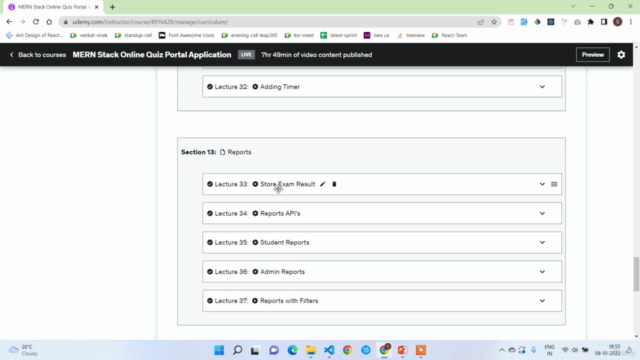Open File Explorer from the taskbar
Image resolution: width=640 pixels, height=360 pixels.
[x=311, y=350]
